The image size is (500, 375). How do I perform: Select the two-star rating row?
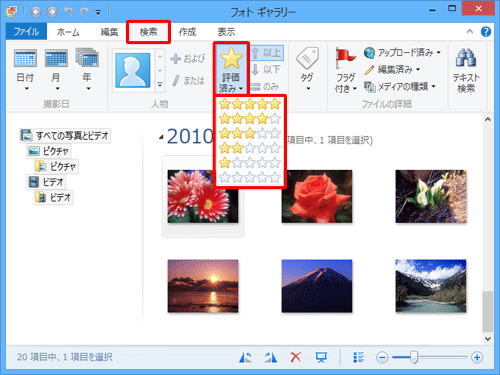click(250, 148)
